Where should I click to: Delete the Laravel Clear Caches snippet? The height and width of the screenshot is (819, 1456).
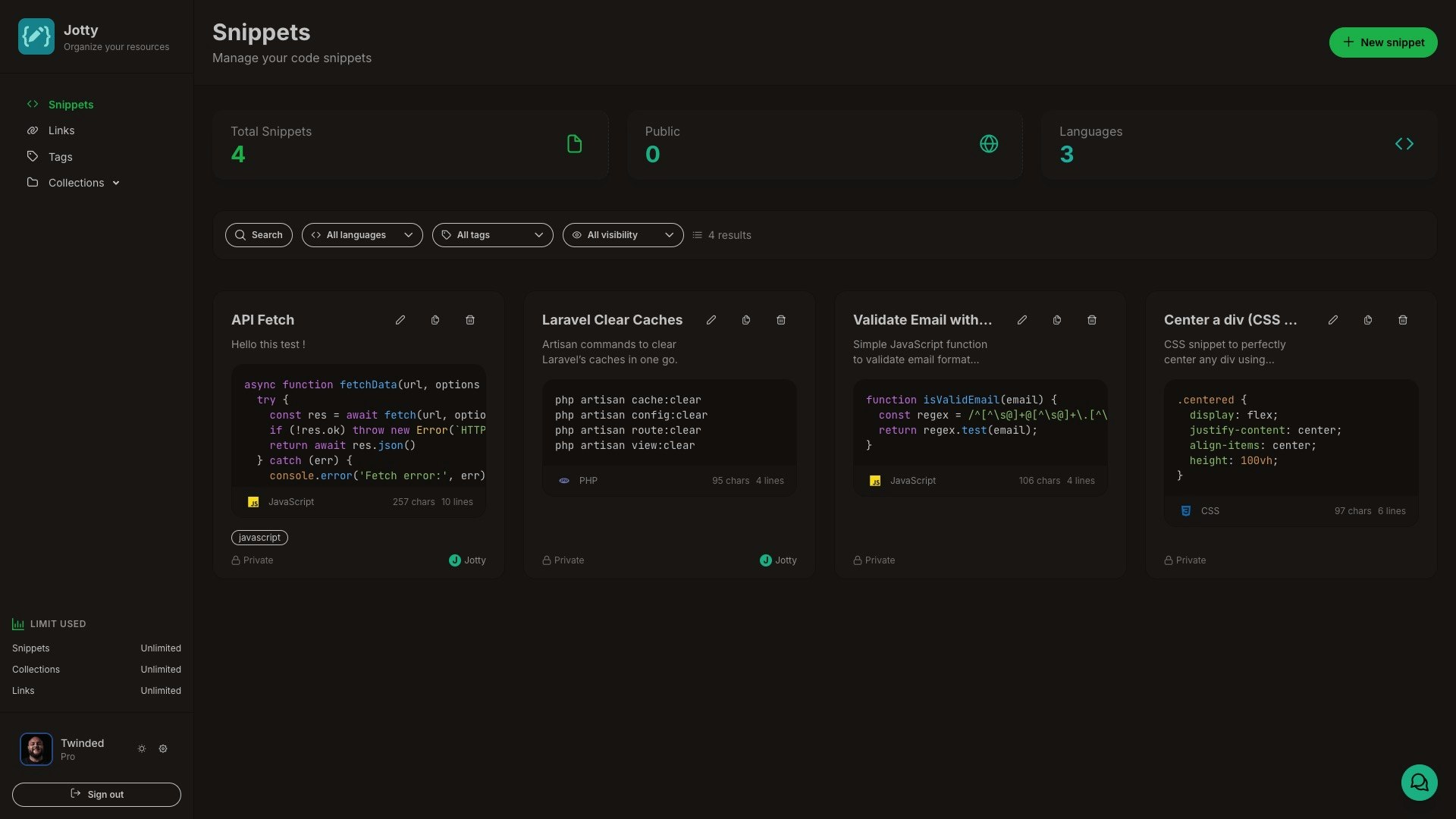point(781,320)
